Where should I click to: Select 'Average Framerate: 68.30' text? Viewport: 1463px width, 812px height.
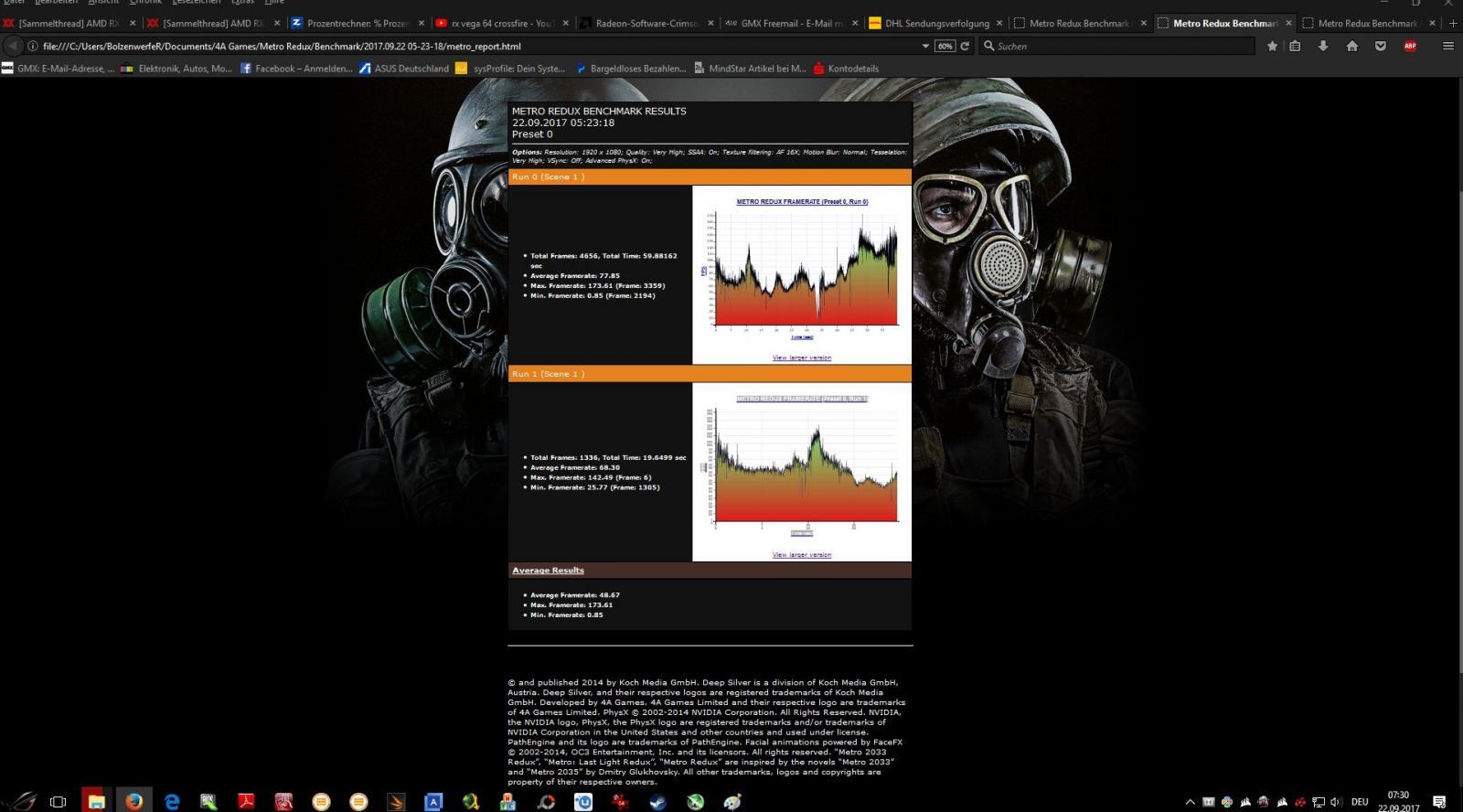point(575,467)
